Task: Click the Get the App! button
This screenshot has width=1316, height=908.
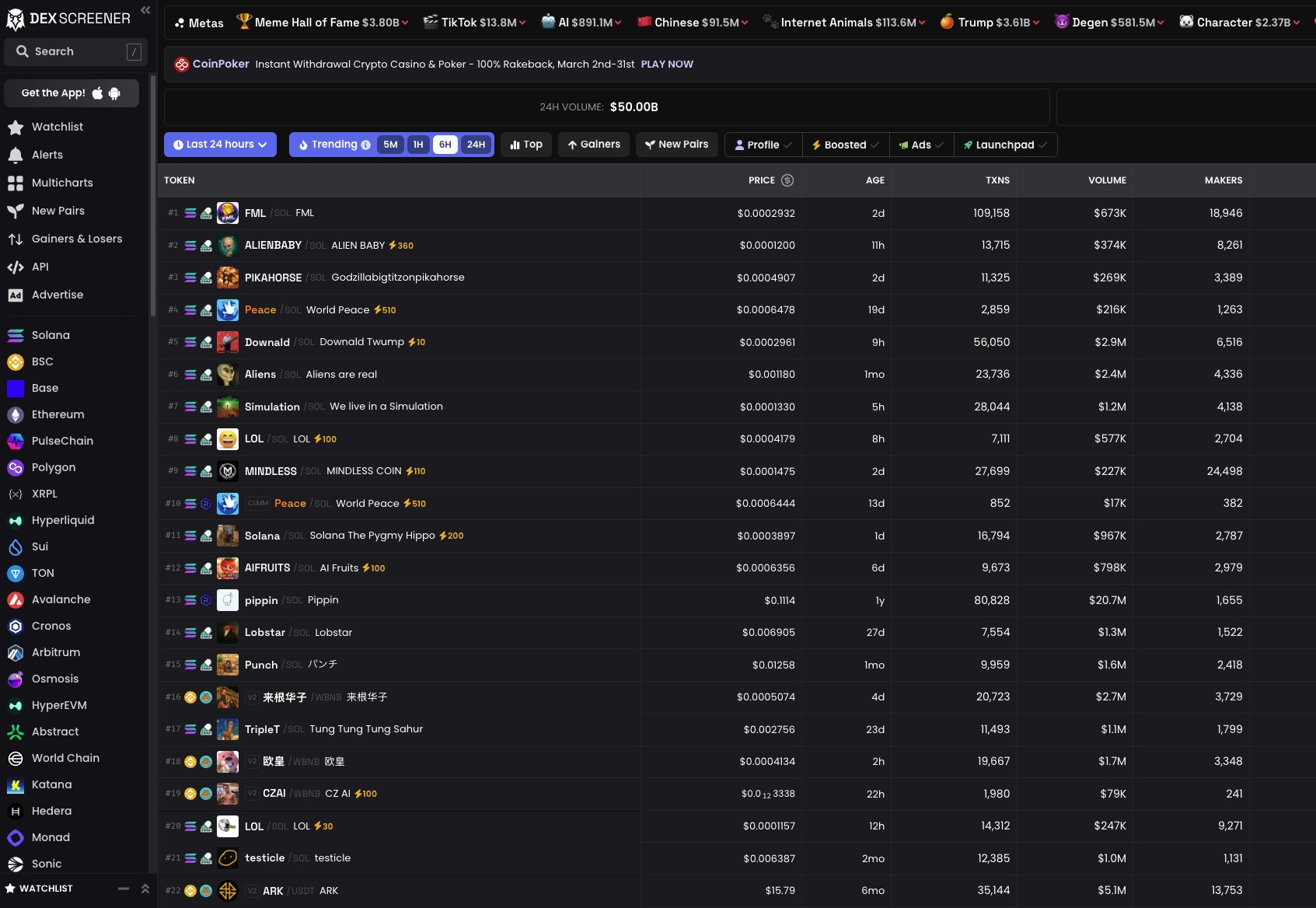Action: (72, 93)
